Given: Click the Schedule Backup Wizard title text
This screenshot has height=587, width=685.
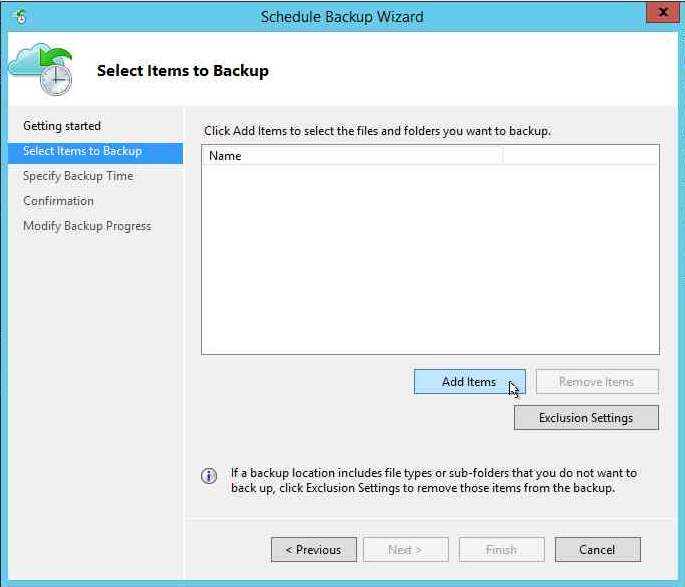Looking at the screenshot, I should click(x=342, y=17).
